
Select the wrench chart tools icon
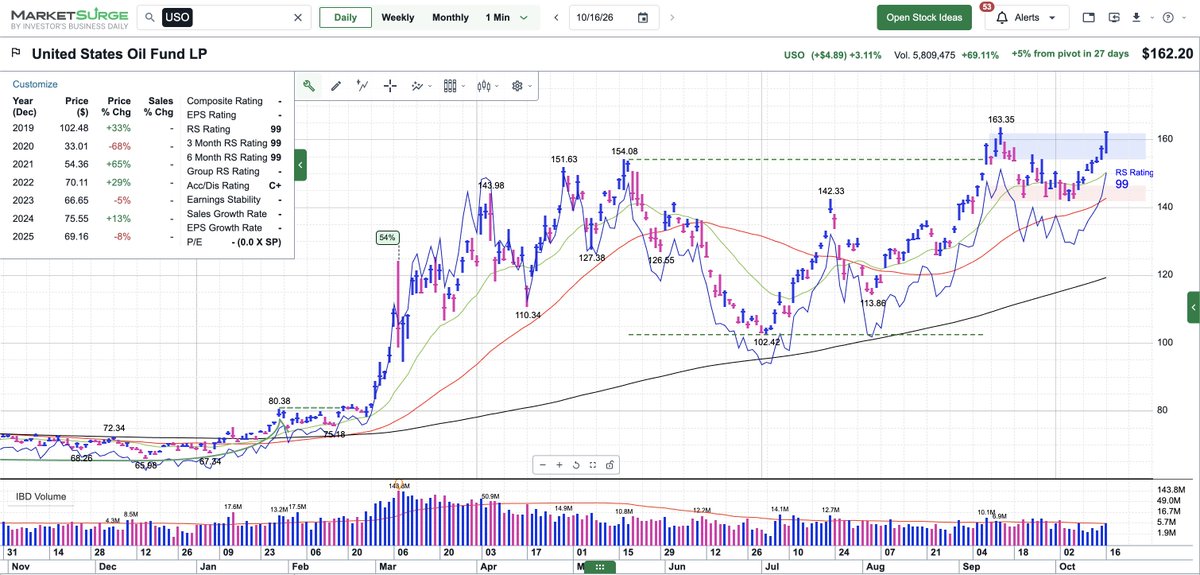[310, 86]
